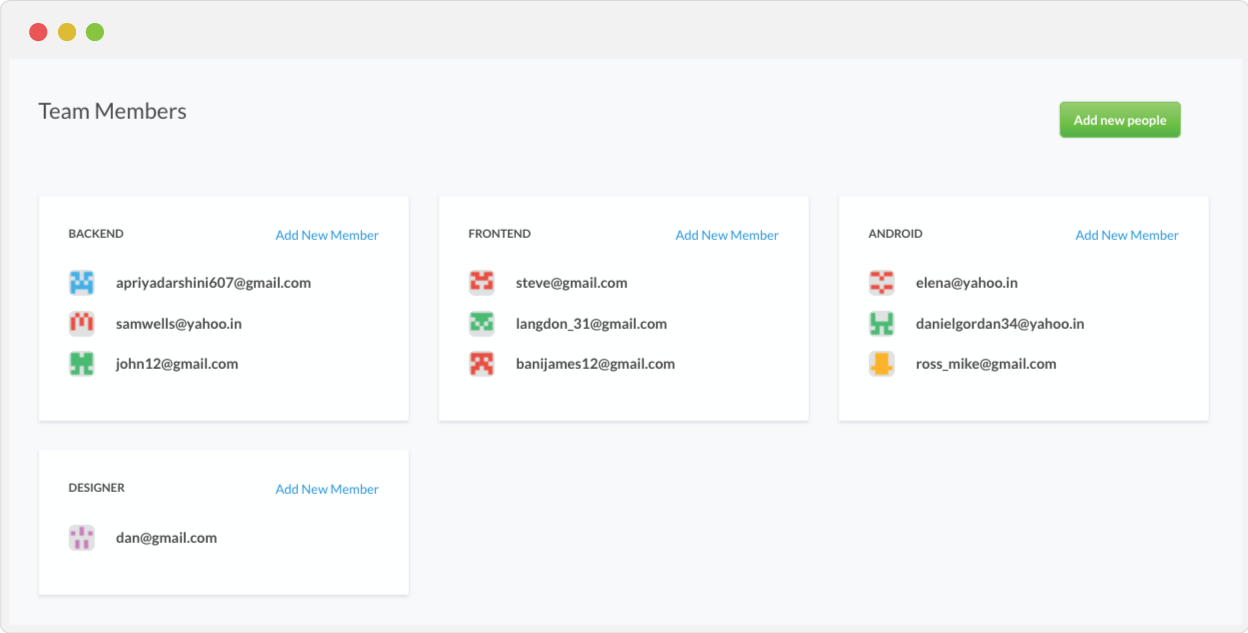Open avatar beside steve@gmail.com
This screenshot has height=633, width=1248.
pyautogui.click(x=481, y=283)
